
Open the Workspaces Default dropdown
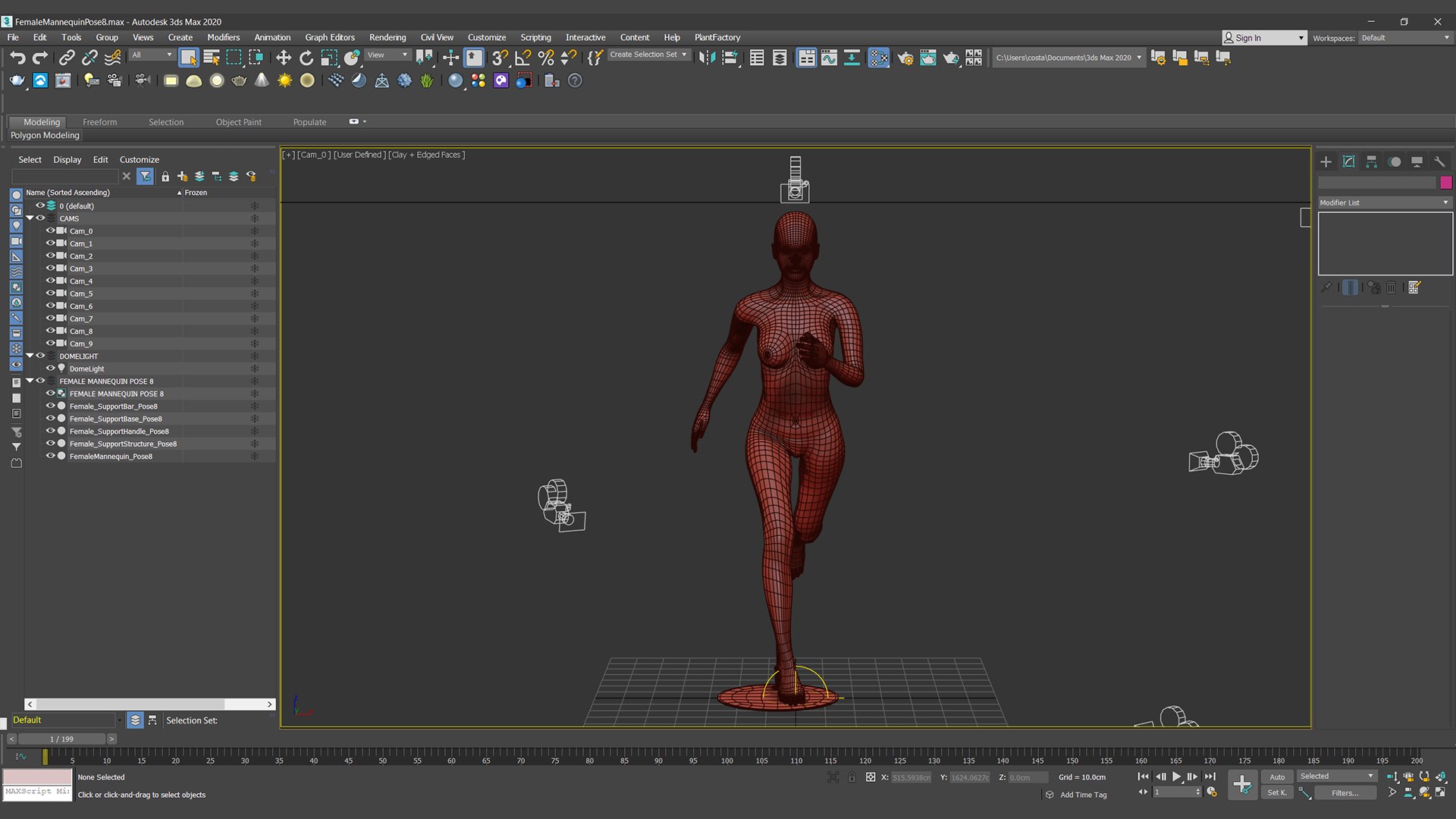(x=1405, y=38)
